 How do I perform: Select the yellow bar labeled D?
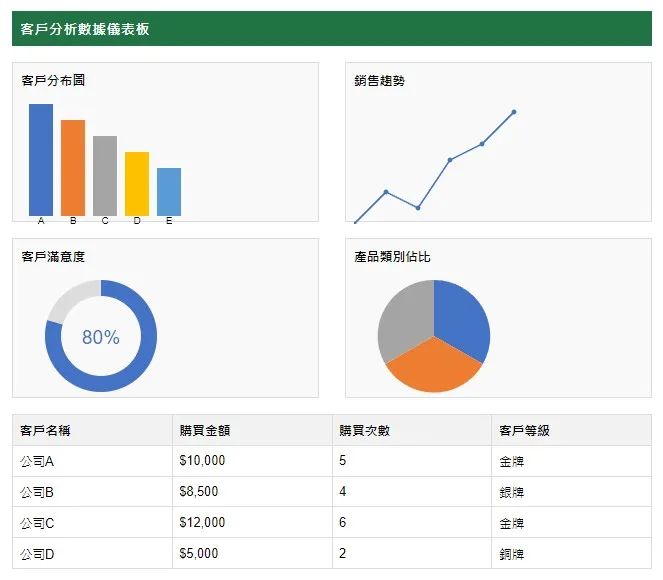pos(137,184)
